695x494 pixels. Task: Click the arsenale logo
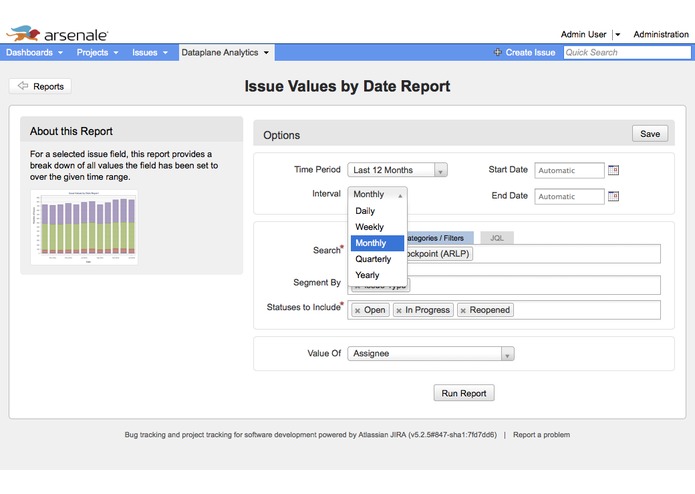click(x=57, y=34)
